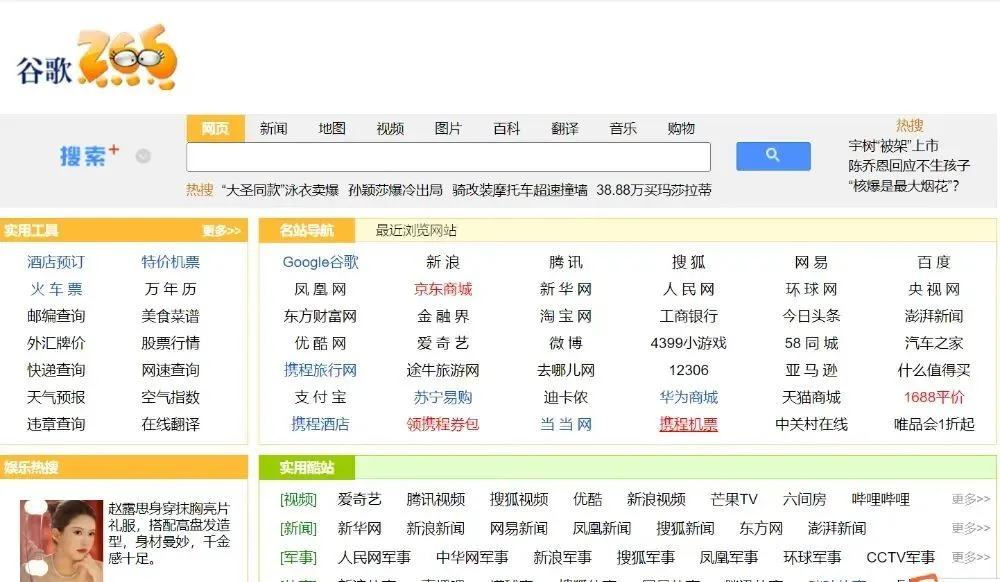Expand 更多>> in 实用工具 panel

coord(221,231)
